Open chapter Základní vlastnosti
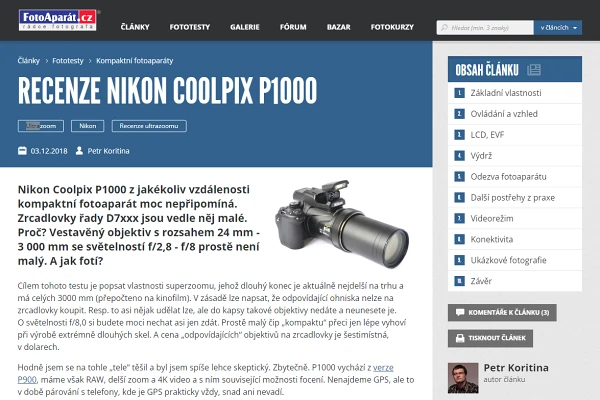 click(x=515, y=93)
